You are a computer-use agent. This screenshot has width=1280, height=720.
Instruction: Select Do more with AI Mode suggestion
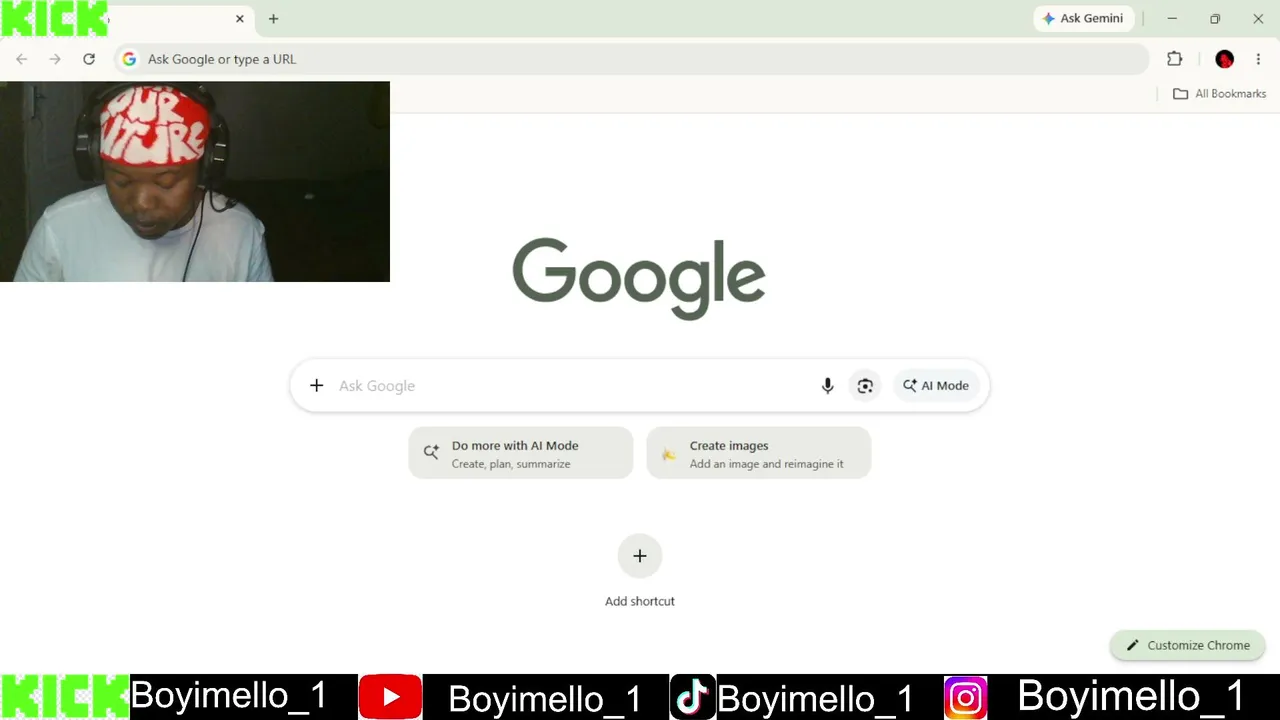(x=521, y=453)
